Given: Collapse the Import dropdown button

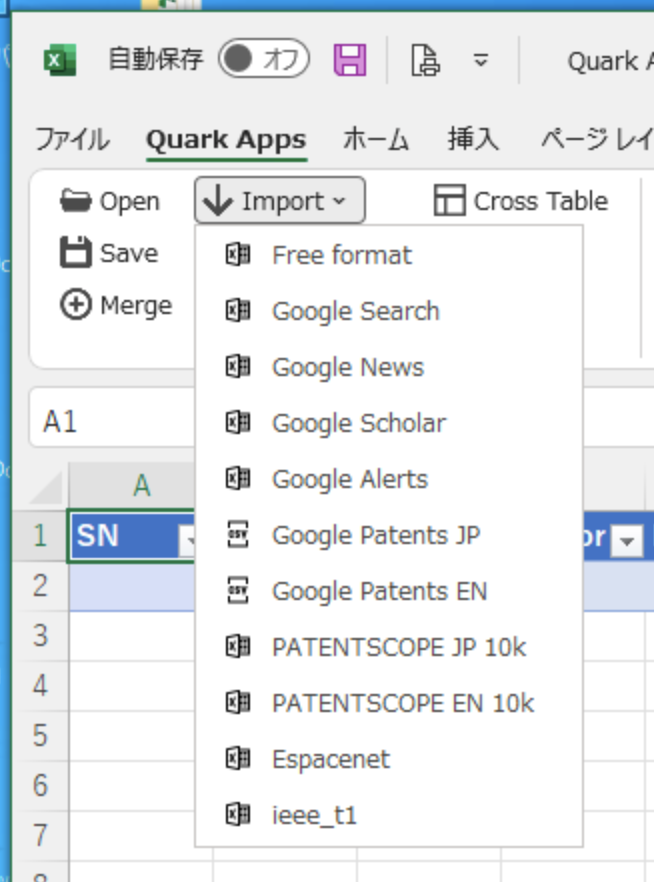Looking at the screenshot, I should [x=280, y=200].
